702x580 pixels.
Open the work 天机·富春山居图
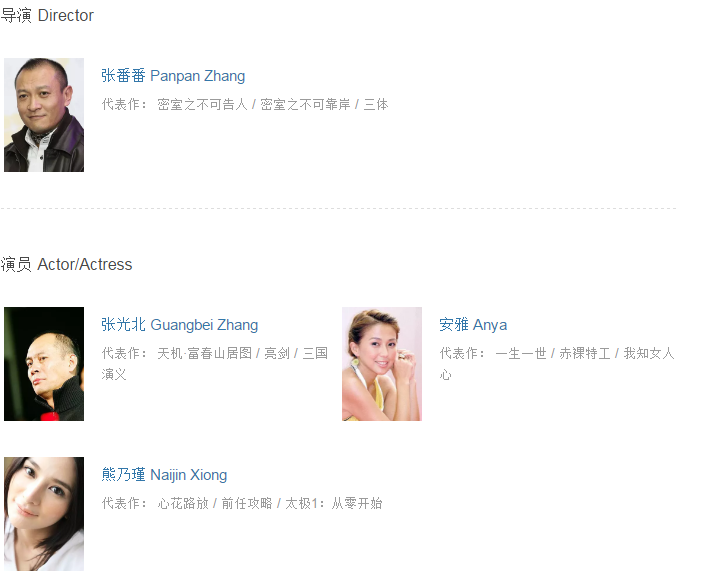pos(204,353)
